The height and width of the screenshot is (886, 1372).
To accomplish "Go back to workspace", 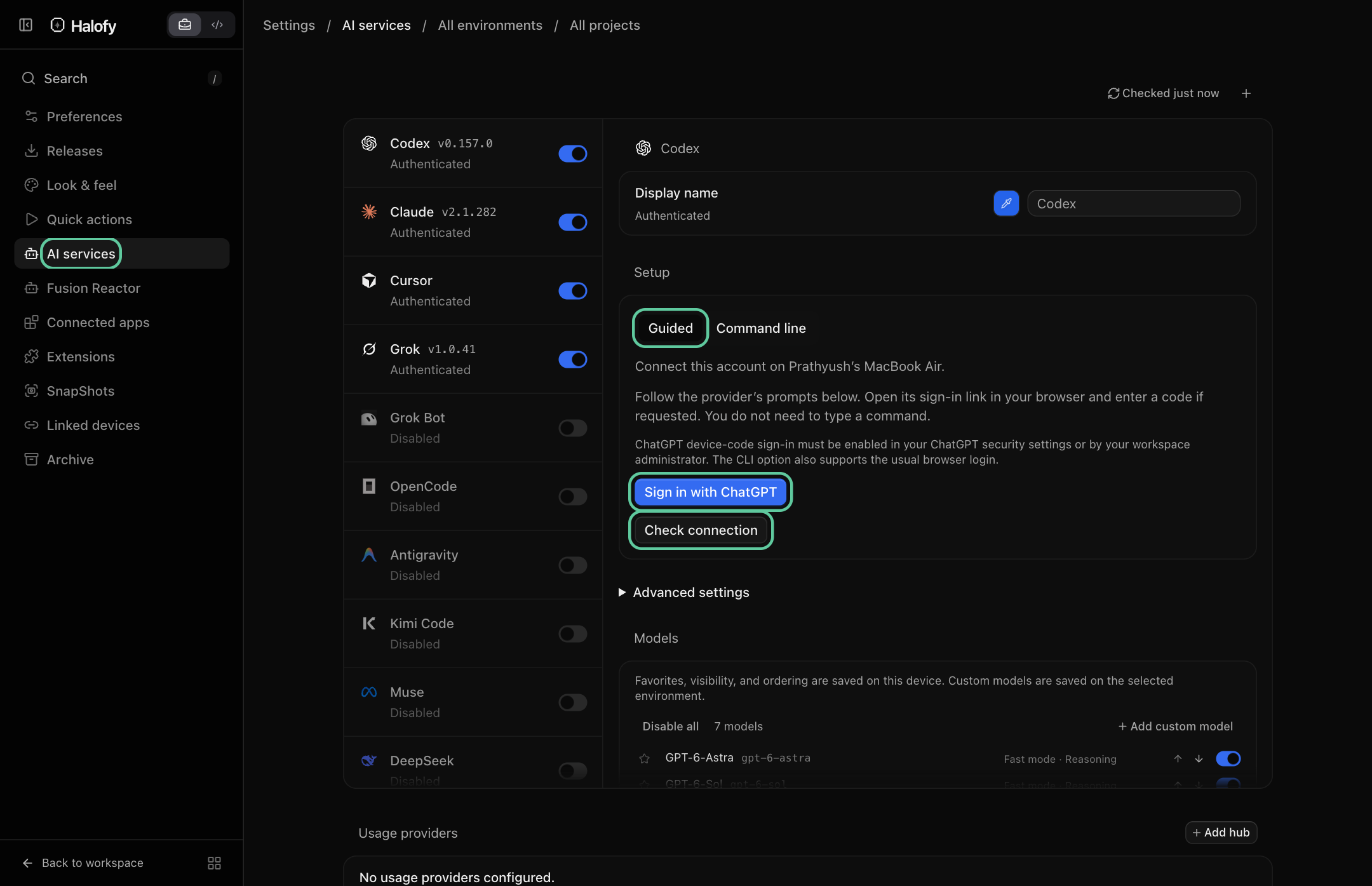I will 83,863.
